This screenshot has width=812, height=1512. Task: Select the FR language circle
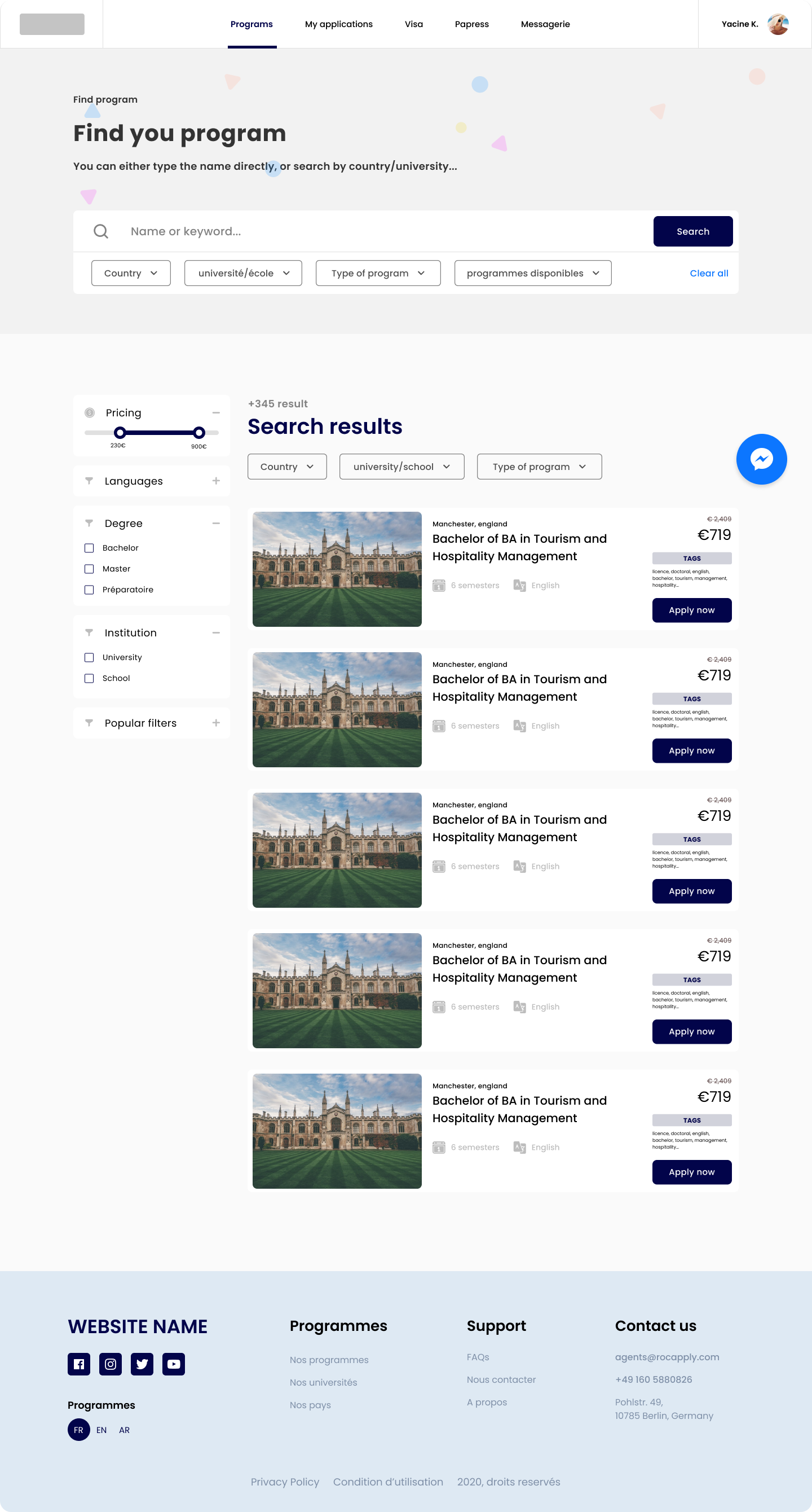[x=78, y=1430]
